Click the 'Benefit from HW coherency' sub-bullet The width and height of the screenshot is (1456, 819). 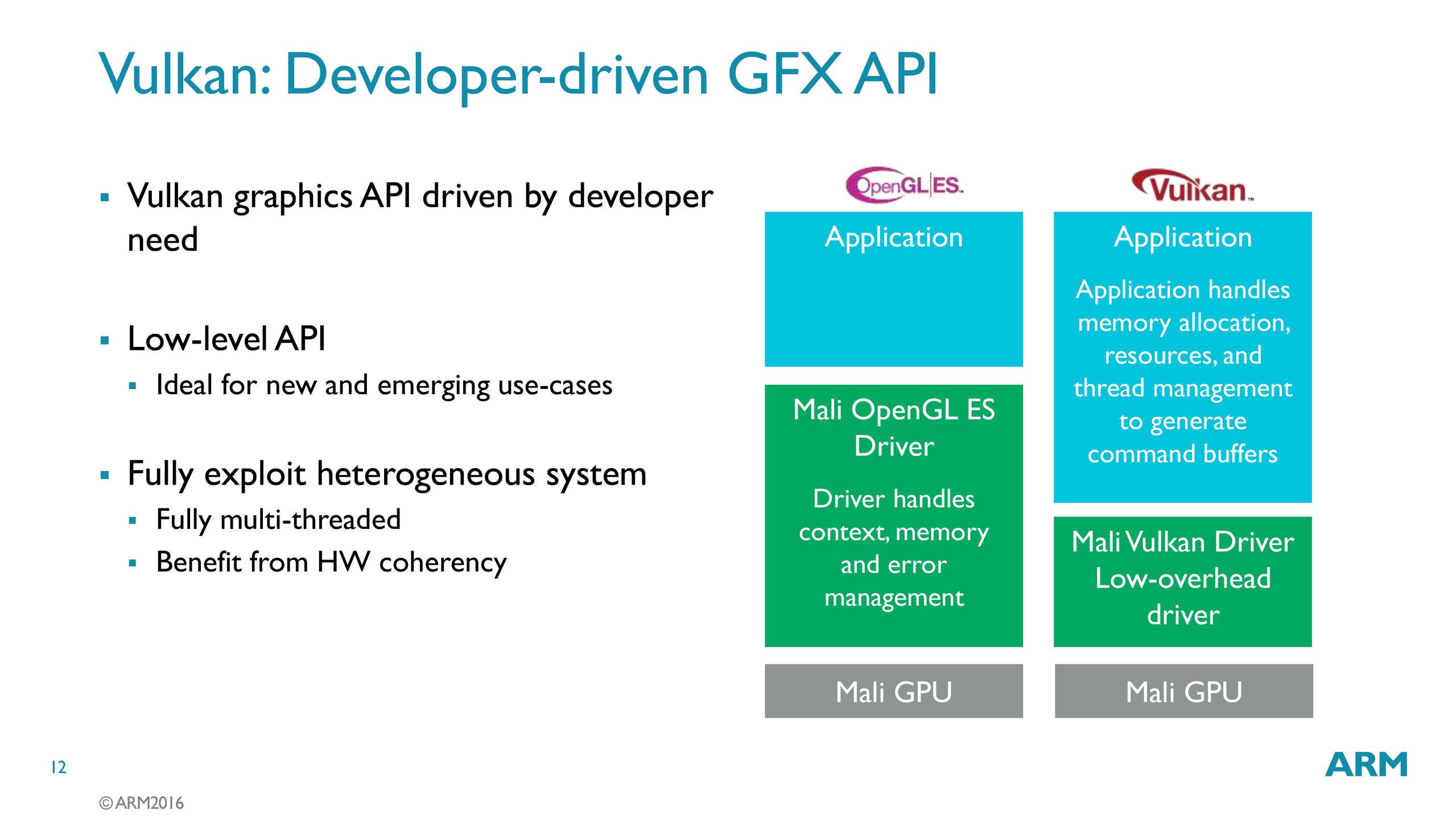[x=331, y=562]
